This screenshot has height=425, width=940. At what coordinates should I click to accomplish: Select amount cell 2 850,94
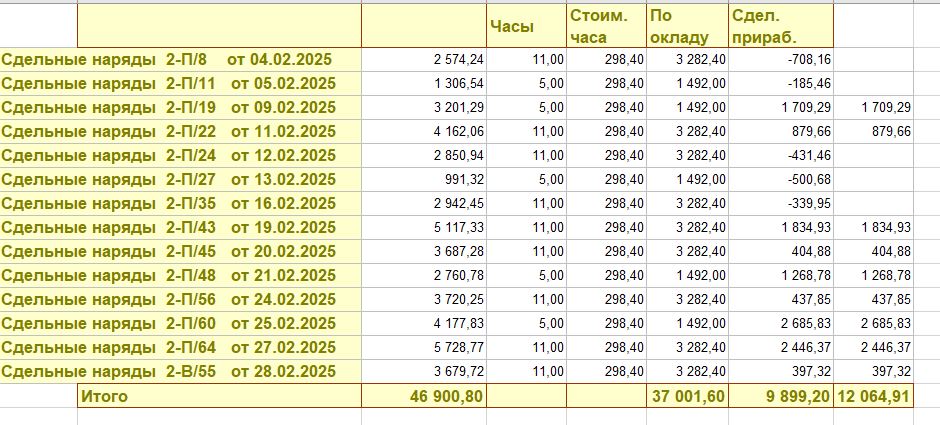click(x=424, y=156)
